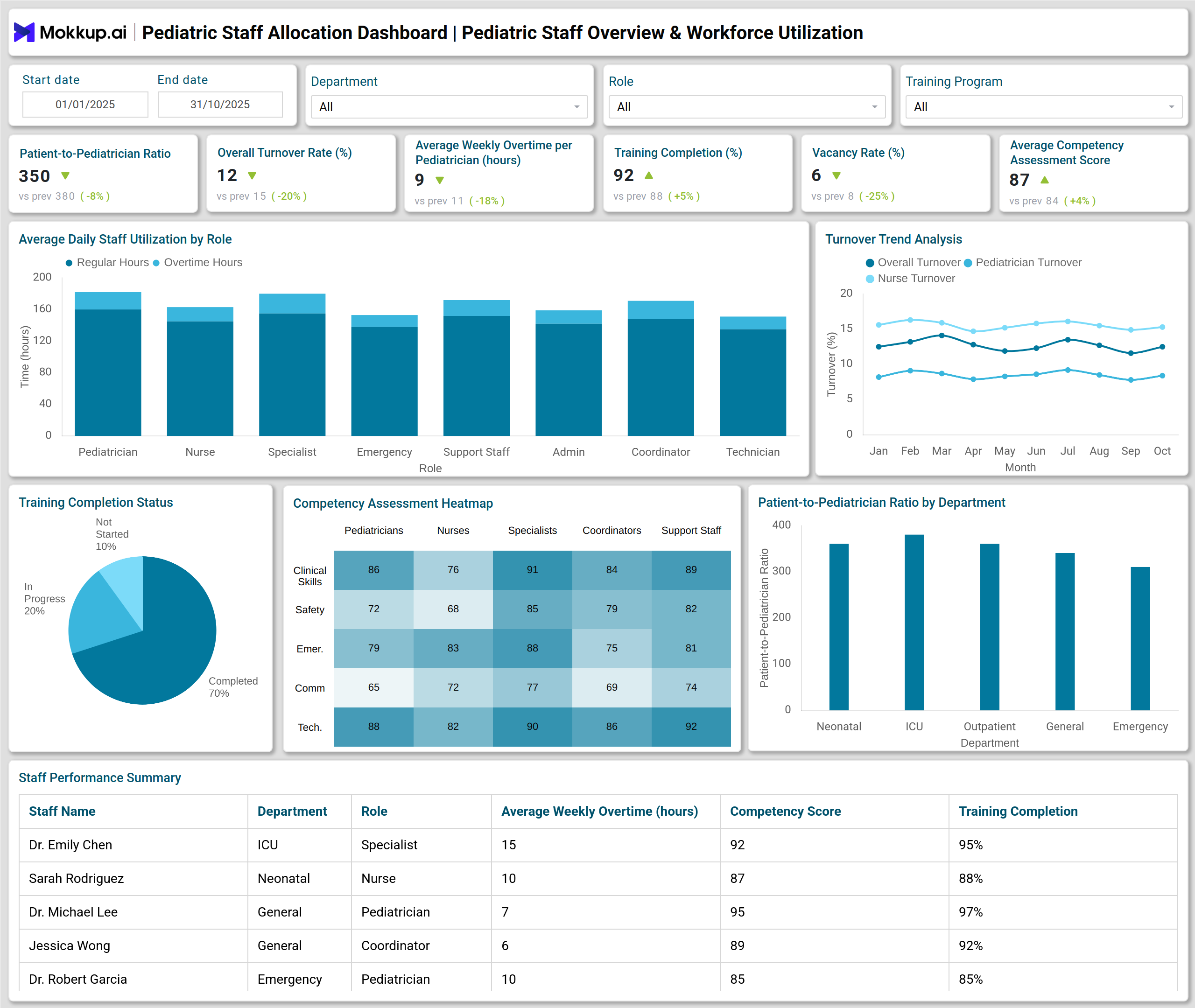Screen dimensions: 1195x1008
Task: Select the Outpatient bar in ratio chart
Action: point(989,627)
